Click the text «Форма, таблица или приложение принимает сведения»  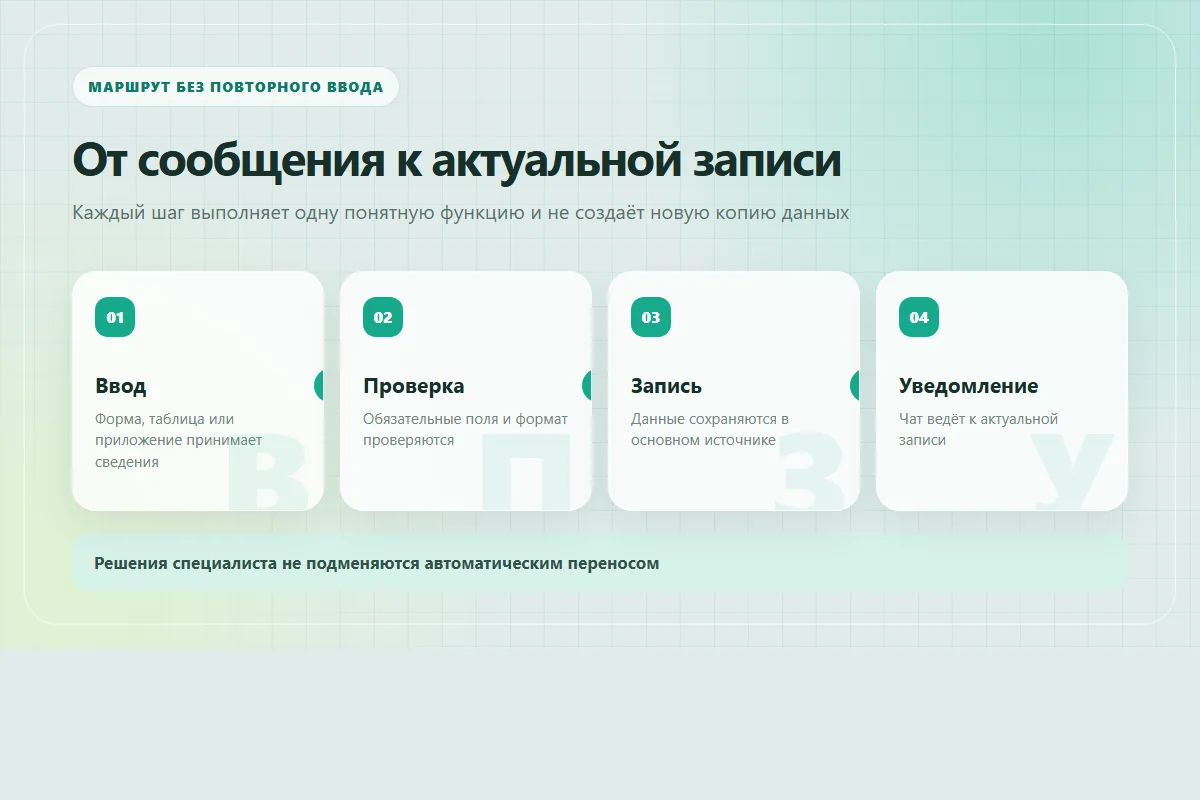click(x=179, y=440)
